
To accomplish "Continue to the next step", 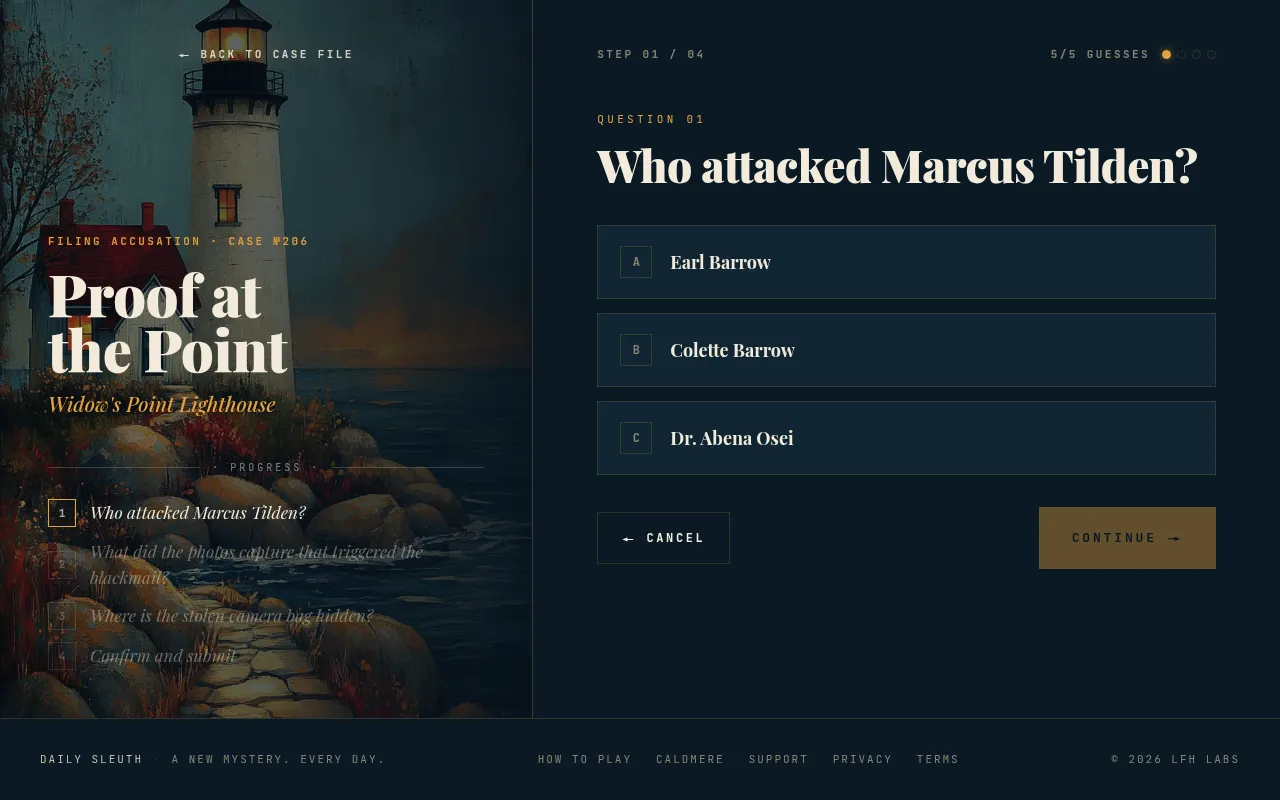I will pos(1127,538).
